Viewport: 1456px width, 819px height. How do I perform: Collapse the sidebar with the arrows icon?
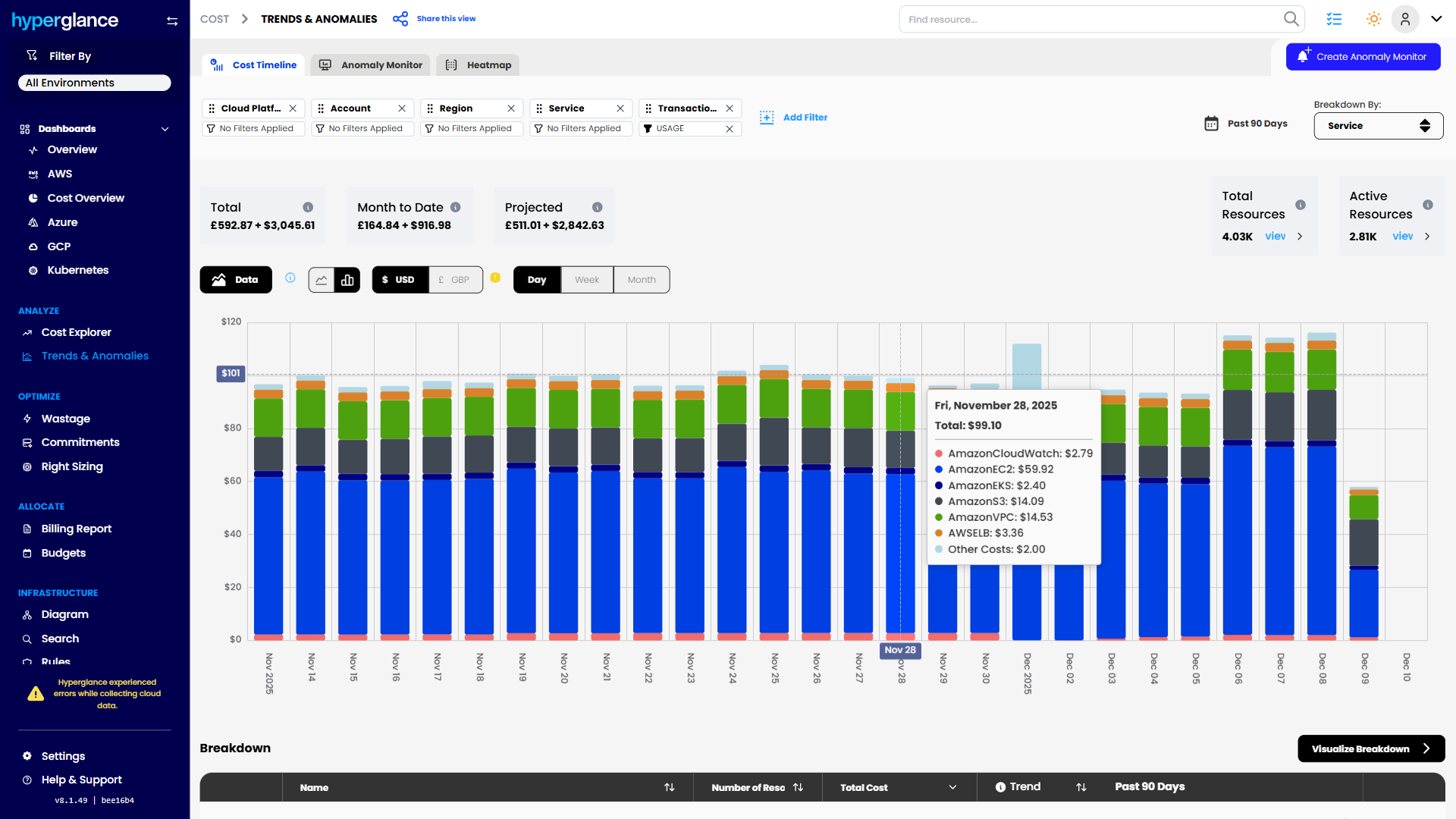click(x=172, y=21)
